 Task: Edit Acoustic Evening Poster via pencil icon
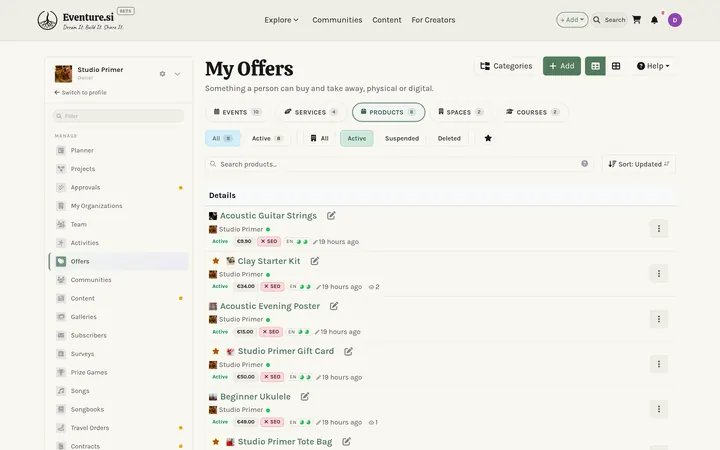[x=334, y=306]
